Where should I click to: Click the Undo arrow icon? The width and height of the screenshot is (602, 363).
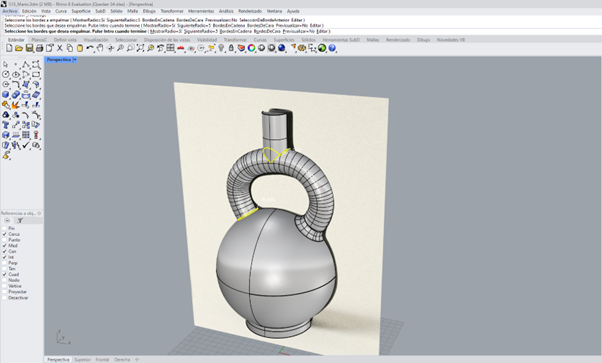pyautogui.click(x=90, y=48)
